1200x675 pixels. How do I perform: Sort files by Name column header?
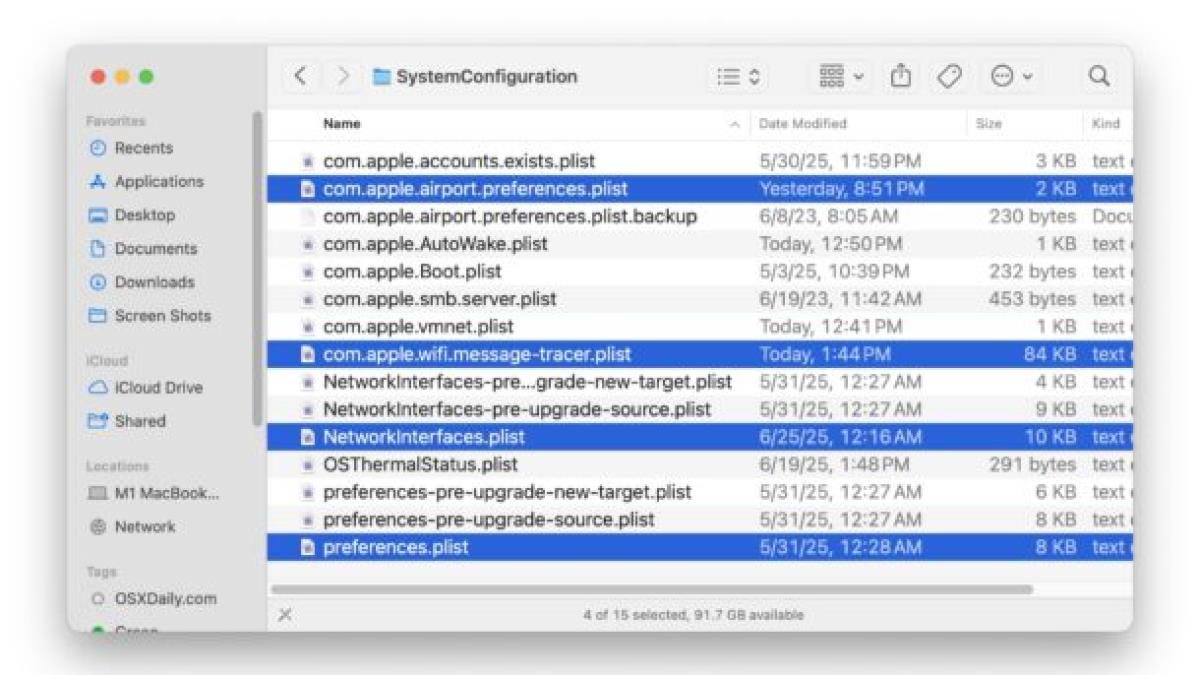(x=342, y=124)
